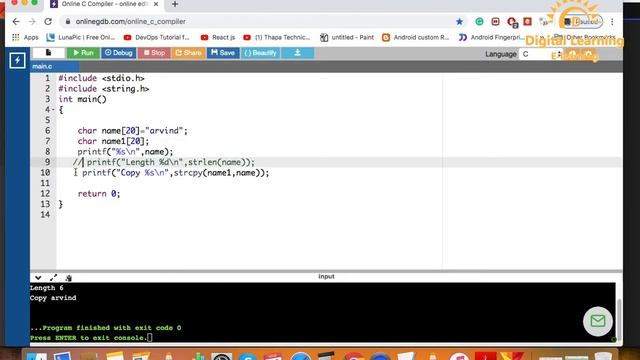The image size is (640, 360).
Task: Open the Thapa Technic bookmark
Action: pos(277,38)
